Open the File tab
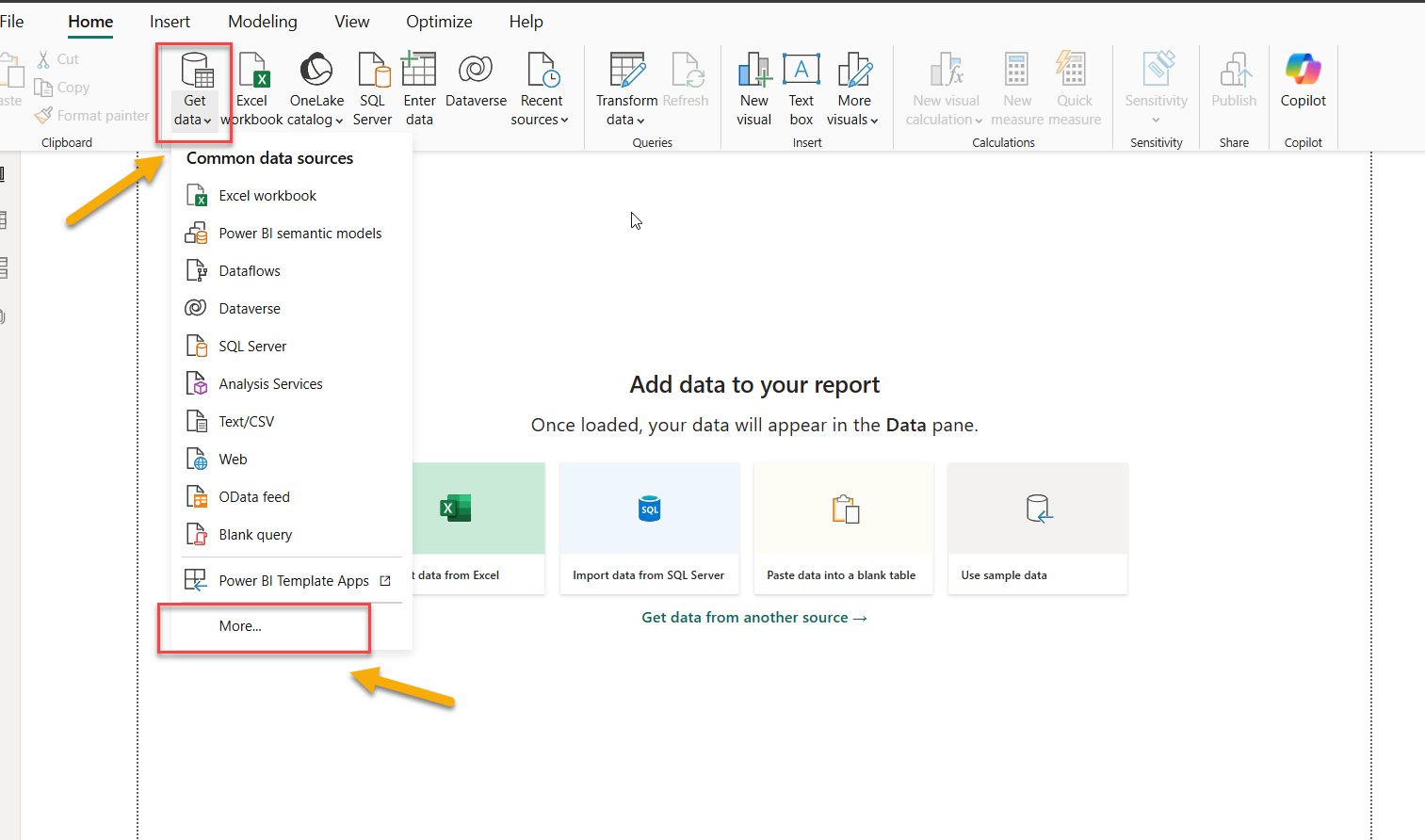Image resolution: width=1425 pixels, height=840 pixels. [12, 21]
